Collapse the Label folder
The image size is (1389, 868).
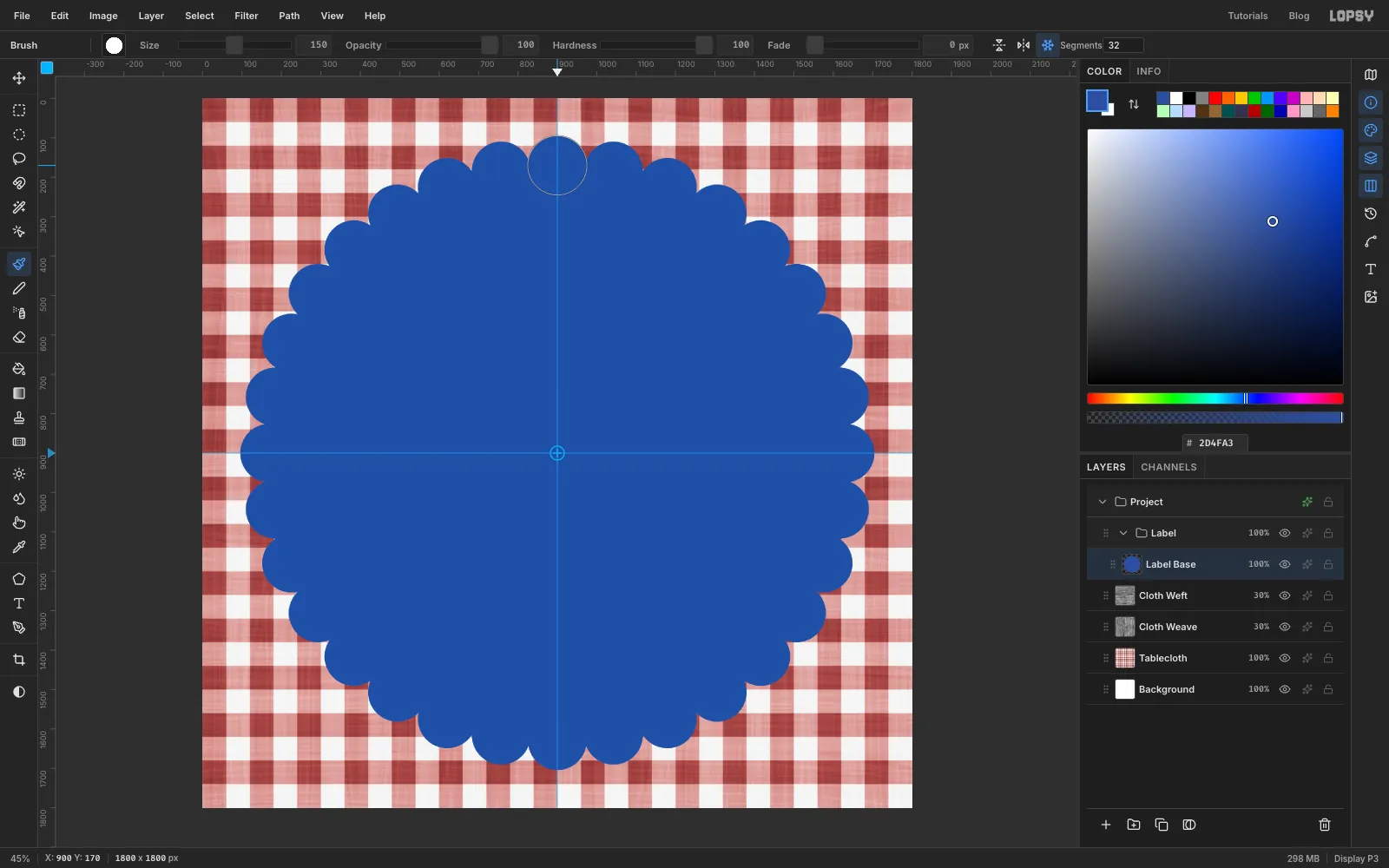[1123, 533]
